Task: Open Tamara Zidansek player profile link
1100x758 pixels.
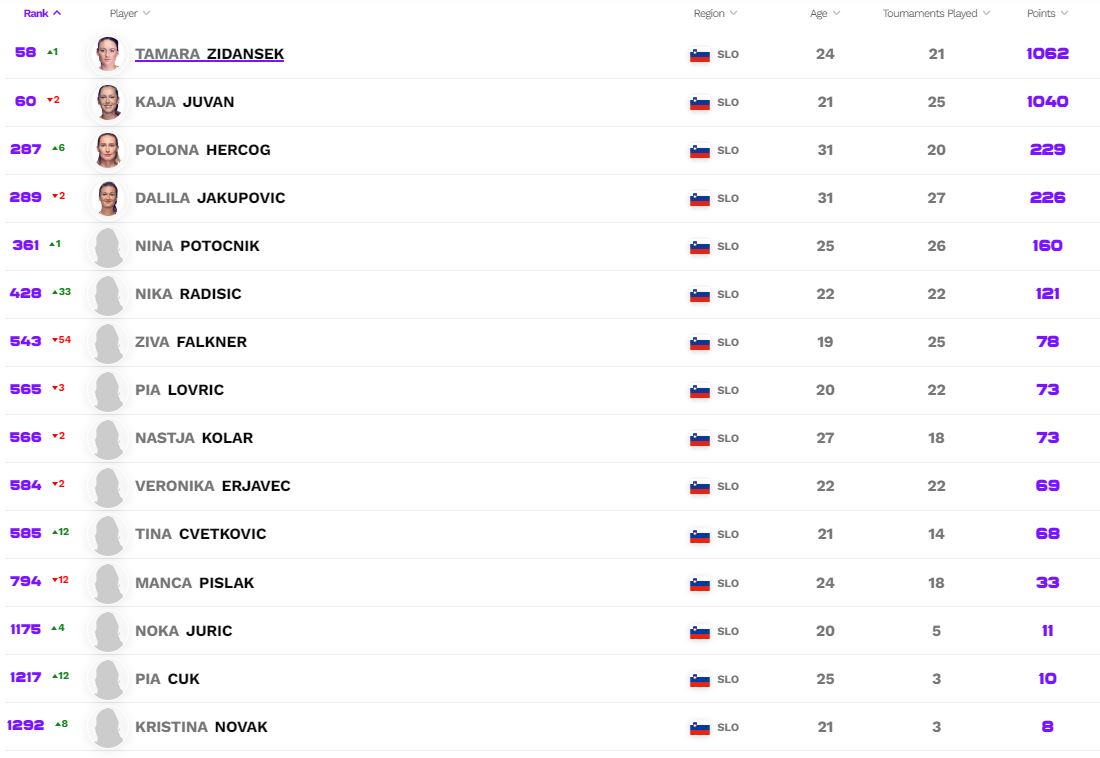Action: (x=209, y=54)
